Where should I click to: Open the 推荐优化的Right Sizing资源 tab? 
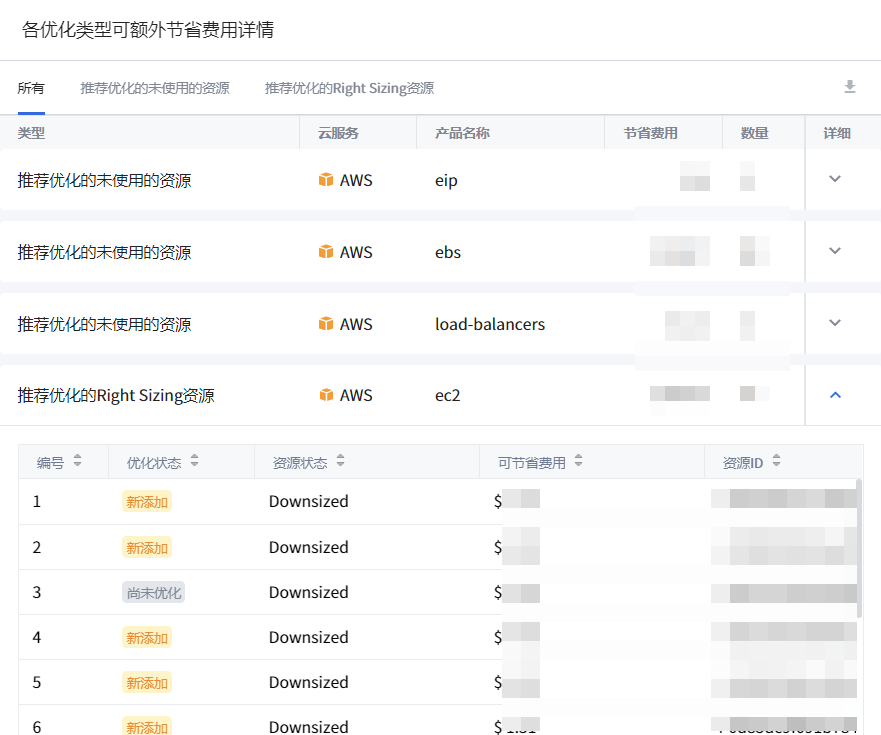[x=349, y=88]
